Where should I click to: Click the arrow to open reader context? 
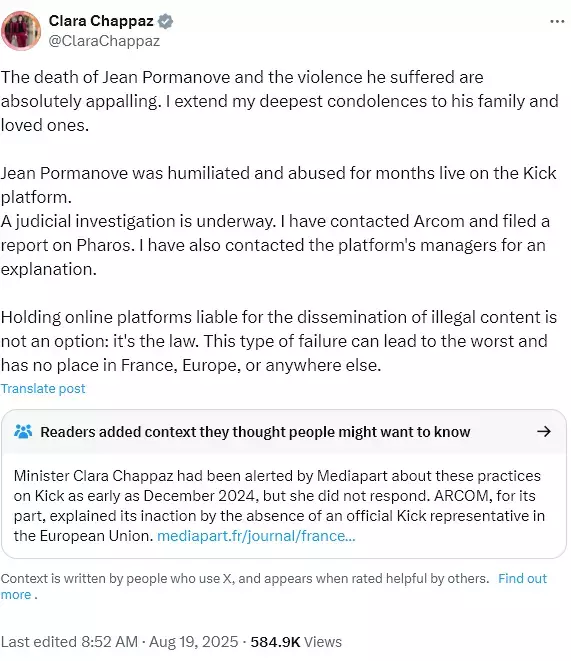[544, 431]
